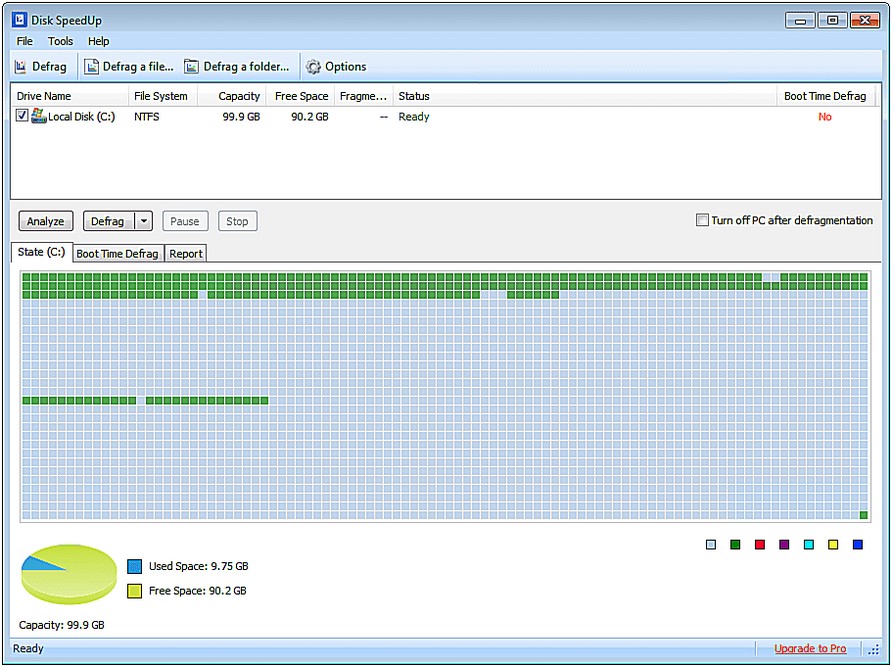Viewport: 893px width, 667px height.
Task: Switch to the State (C:) tab
Action: 42,252
